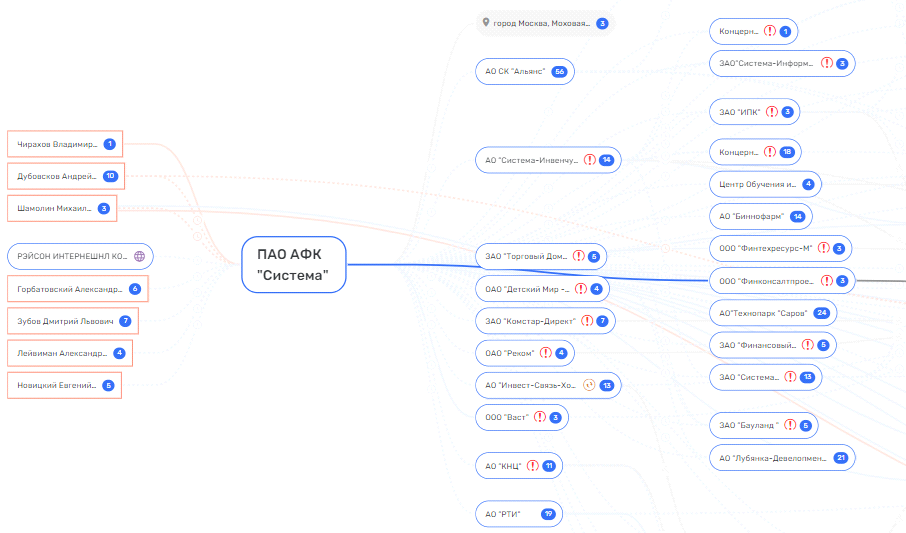This screenshot has width=906, height=533.
Task: Select the Чирахов Владимир person node
Action: click(65, 144)
